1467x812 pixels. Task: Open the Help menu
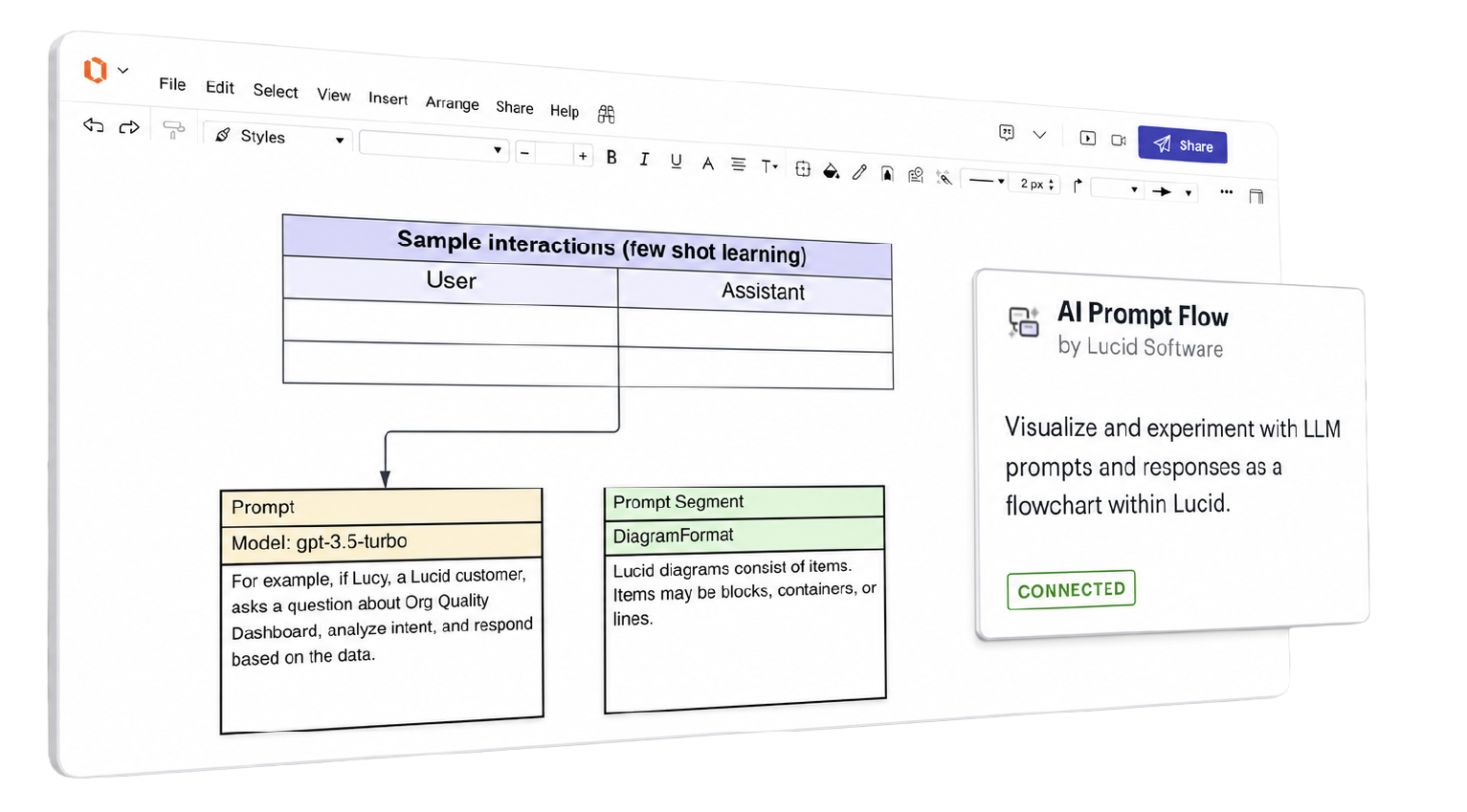pos(565,111)
